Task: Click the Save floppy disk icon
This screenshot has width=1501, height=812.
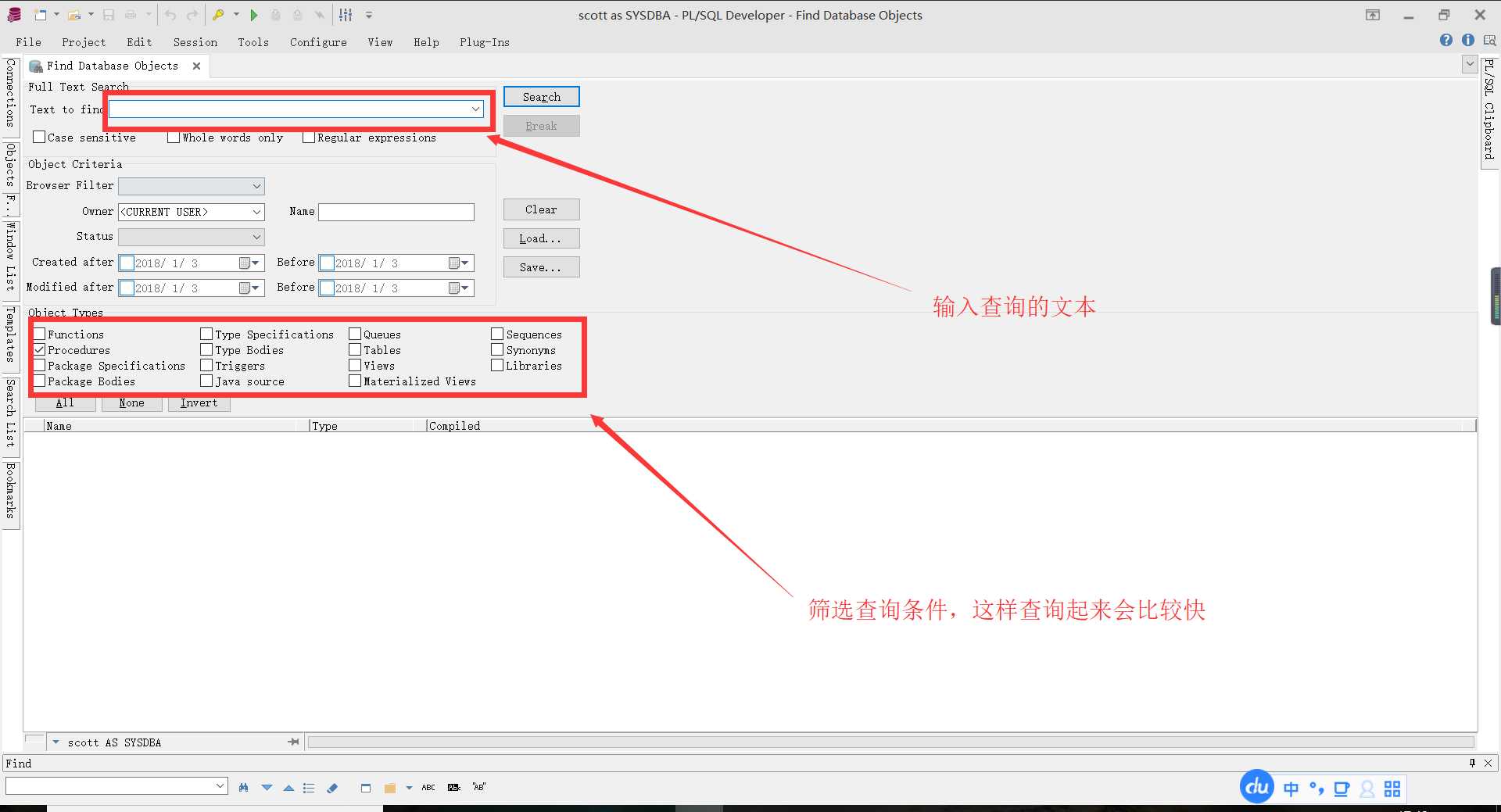Action: tap(109, 15)
